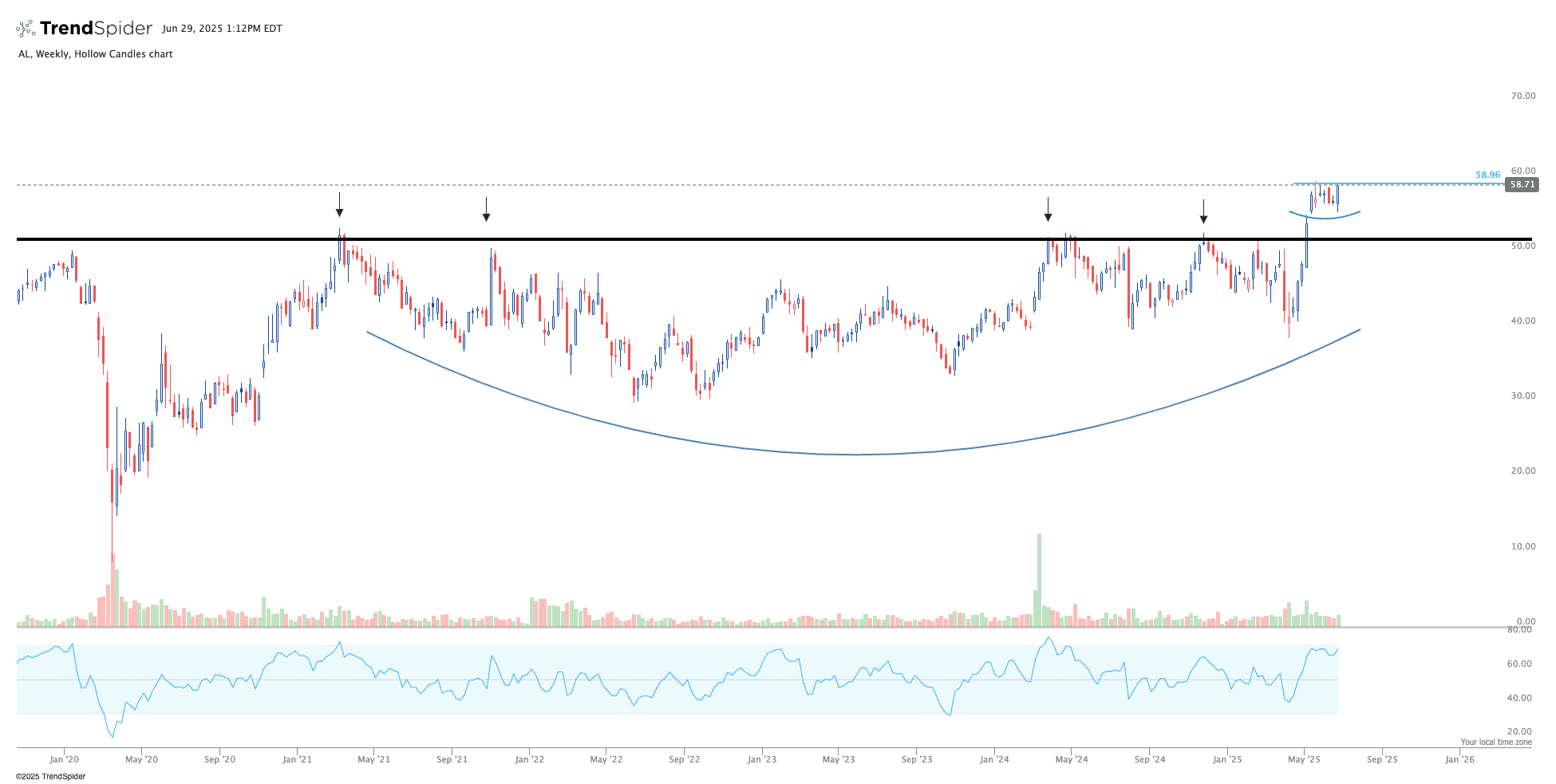Image resolution: width=1556 pixels, height=784 pixels.
Task: Click the 80.00 RSI axis label
Action: [x=1519, y=629]
